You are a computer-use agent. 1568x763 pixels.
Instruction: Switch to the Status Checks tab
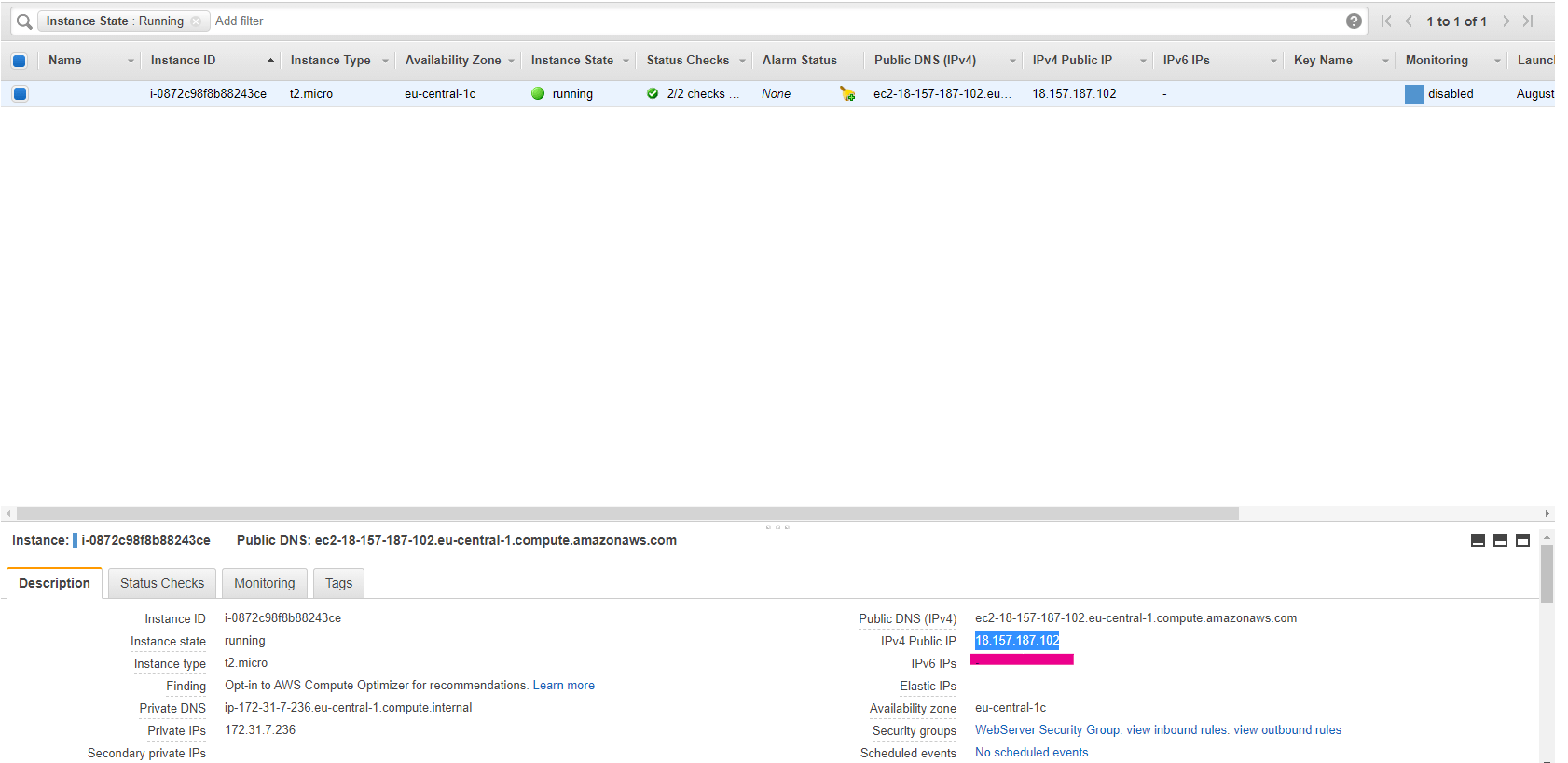[x=162, y=583]
